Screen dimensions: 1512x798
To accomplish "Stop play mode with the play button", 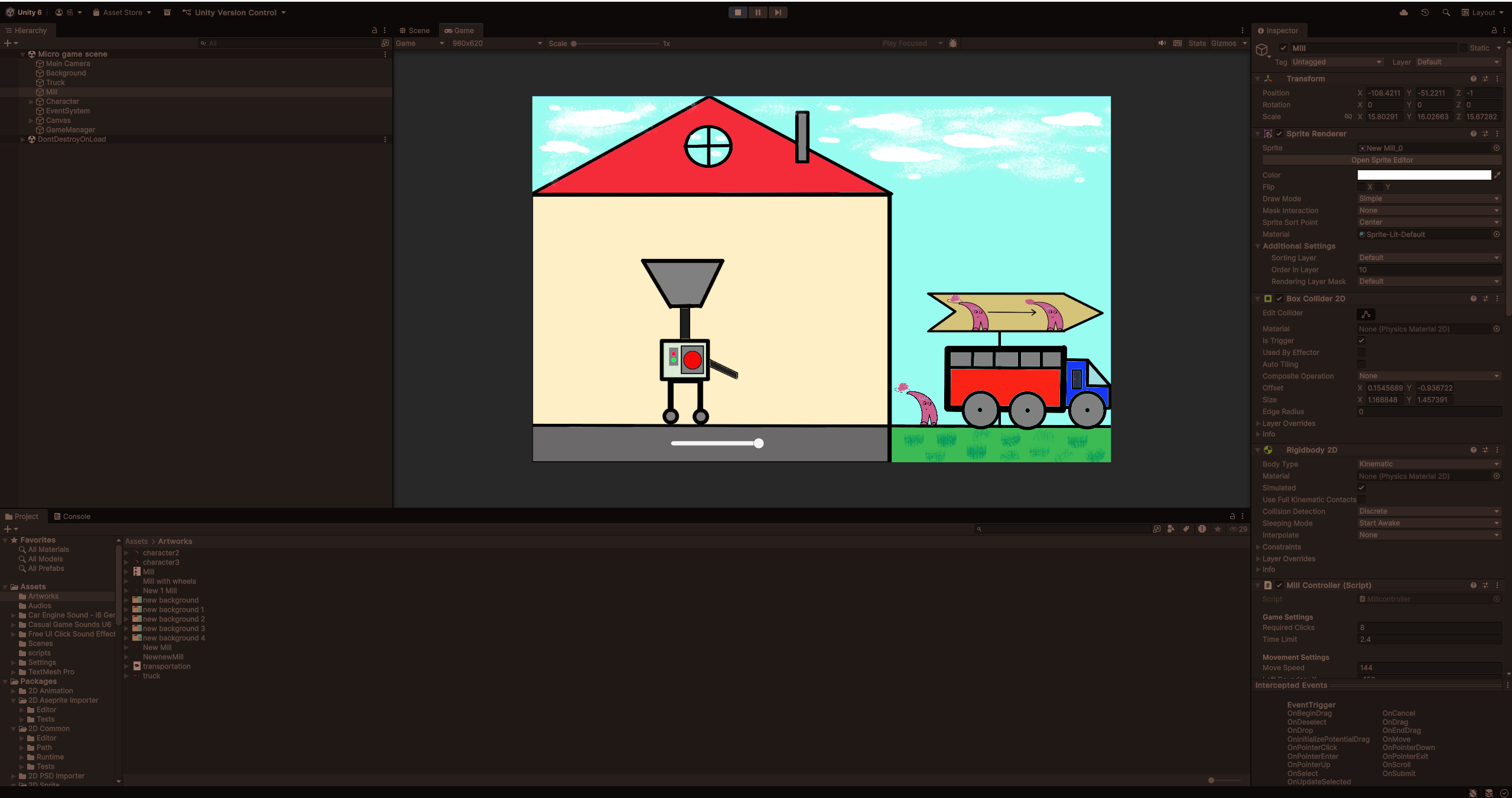I will pyautogui.click(x=737, y=12).
